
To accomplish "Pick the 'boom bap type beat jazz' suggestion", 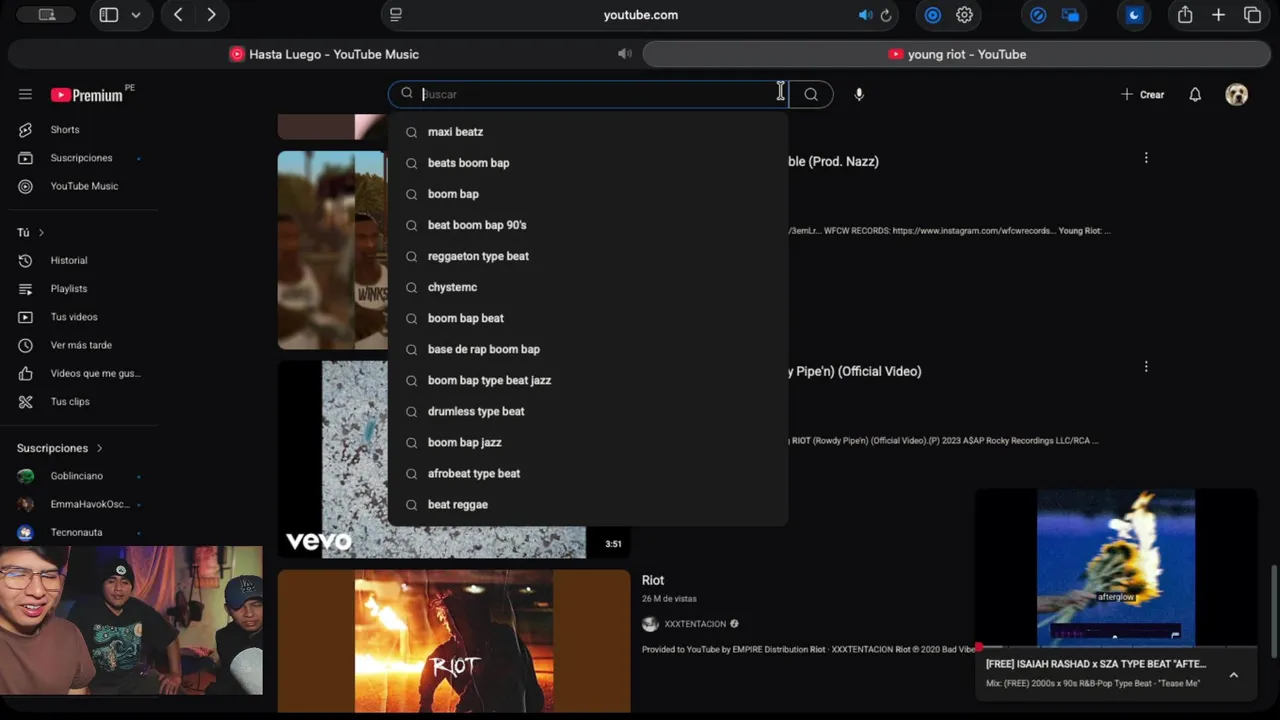I will (588, 380).
